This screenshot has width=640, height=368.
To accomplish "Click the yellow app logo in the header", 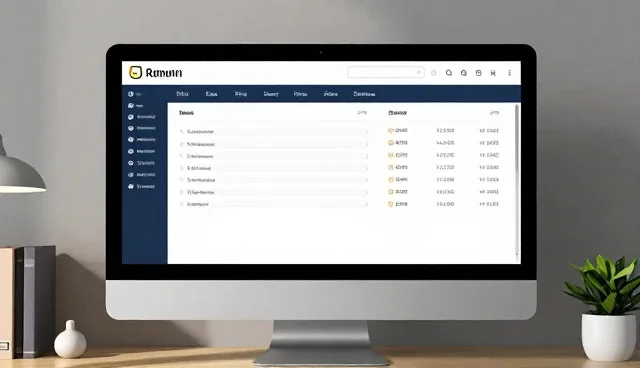I will point(135,73).
